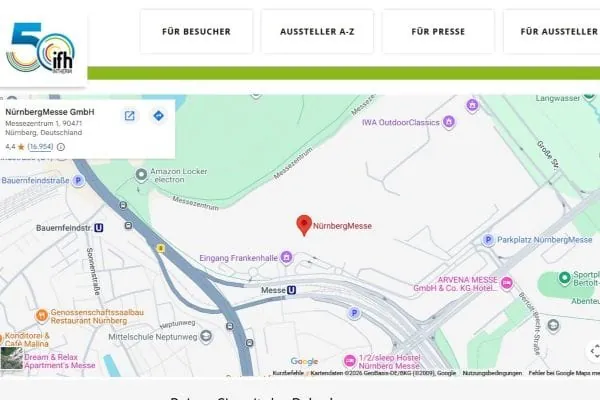
Task: Open Nutzungsbedingungen terms link
Action: point(492,373)
